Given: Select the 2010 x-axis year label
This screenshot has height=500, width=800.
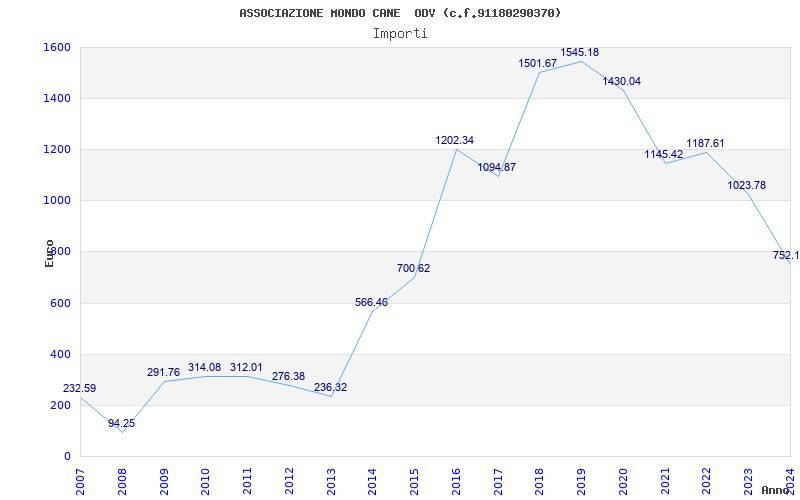Looking at the screenshot, I should 206,480.
